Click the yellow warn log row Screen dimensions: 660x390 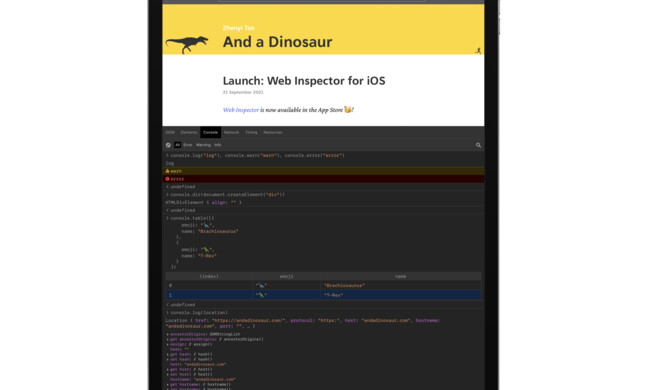tap(323, 171)
